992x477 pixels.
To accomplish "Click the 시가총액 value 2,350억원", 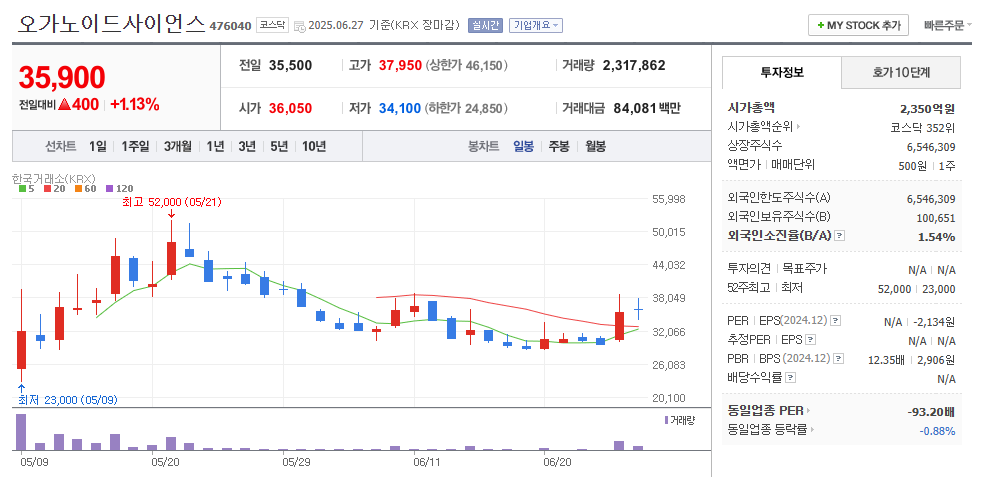I will (x=927, y=108).
